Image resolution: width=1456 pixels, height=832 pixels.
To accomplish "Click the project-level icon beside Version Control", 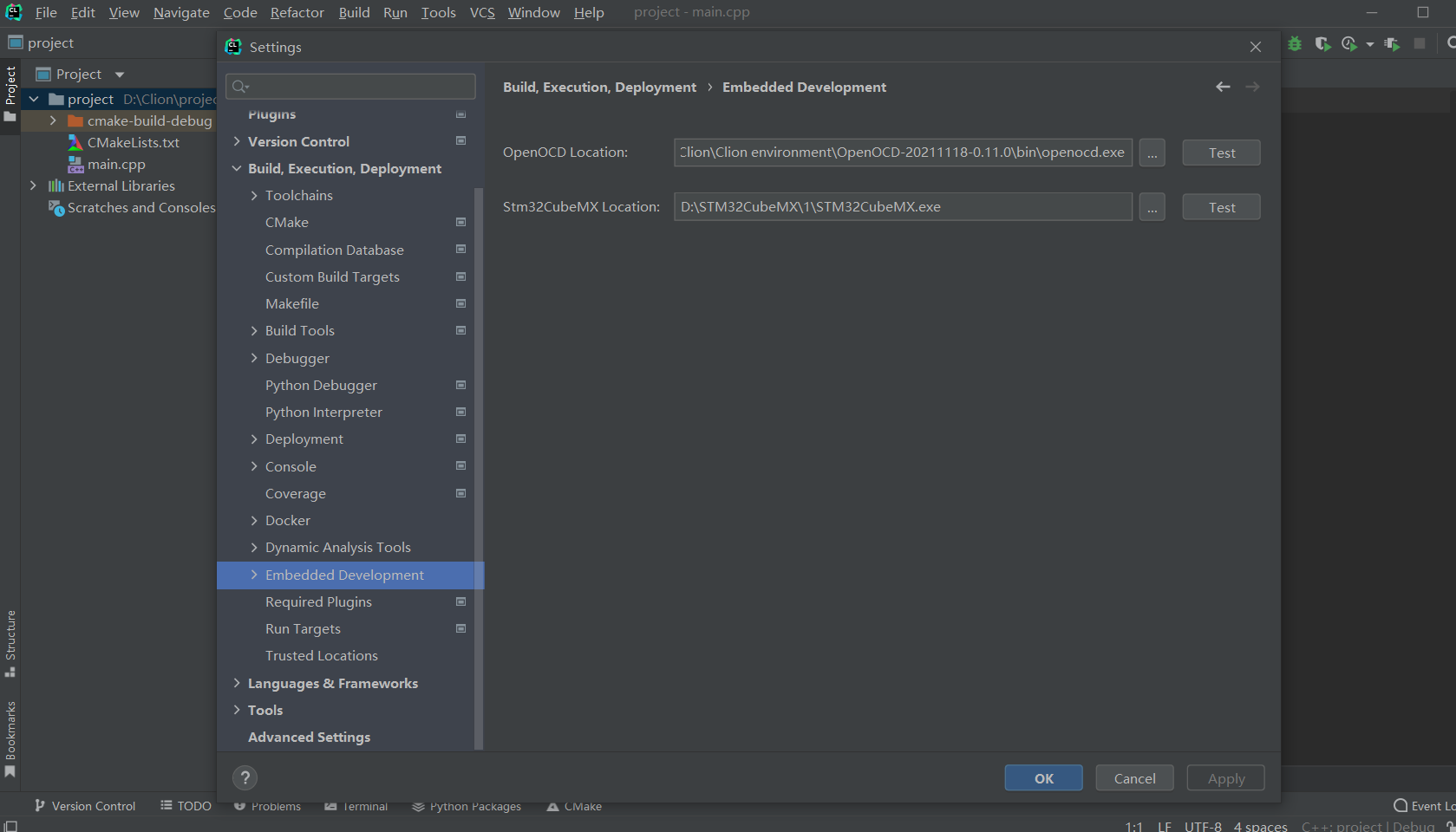I will (461, 140).
